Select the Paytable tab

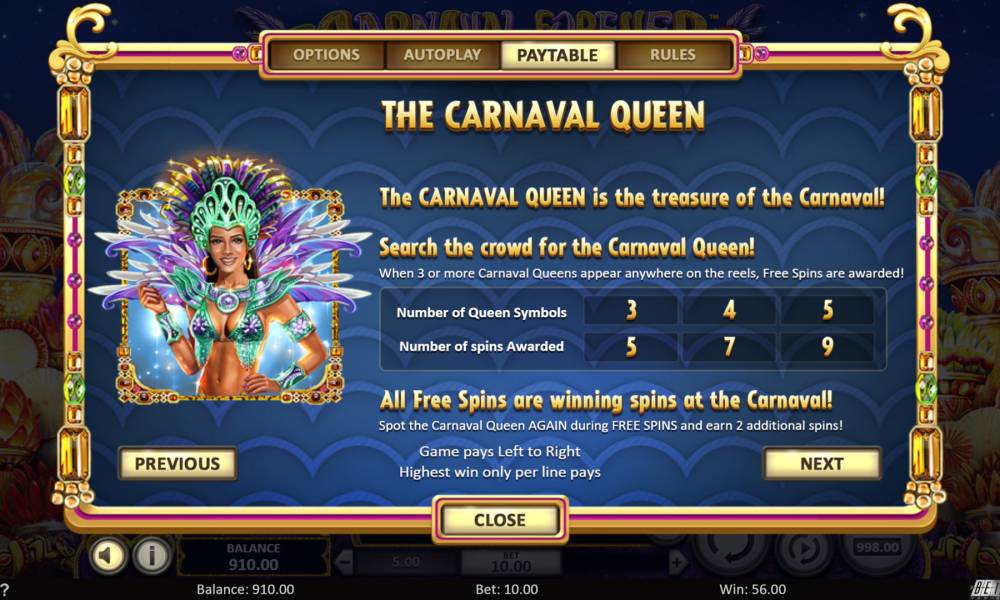[x=557, y=55]
